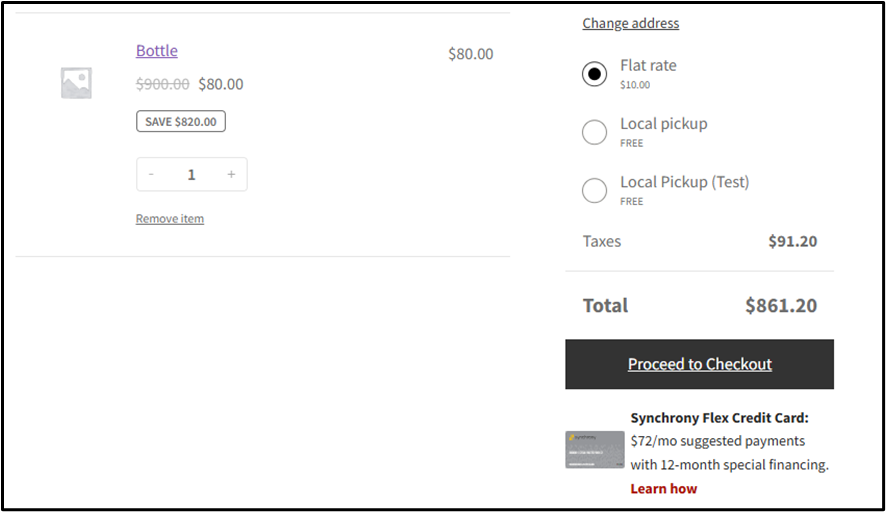
Task: Open the Bottle product link
Action: pos(156,51)
